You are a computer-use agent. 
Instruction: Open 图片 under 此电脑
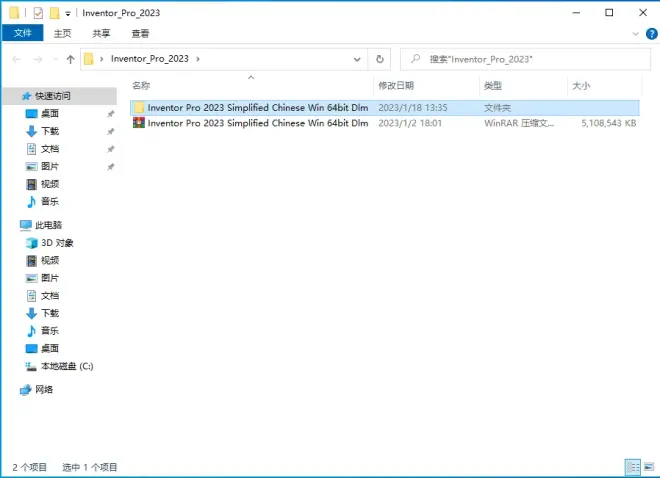click(x=50, y=278)
